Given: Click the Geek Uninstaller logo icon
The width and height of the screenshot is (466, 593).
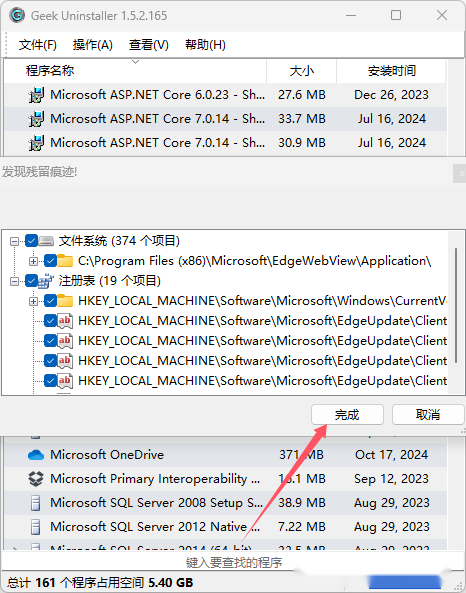Looking at the screenshot, I should pos(17,16).
